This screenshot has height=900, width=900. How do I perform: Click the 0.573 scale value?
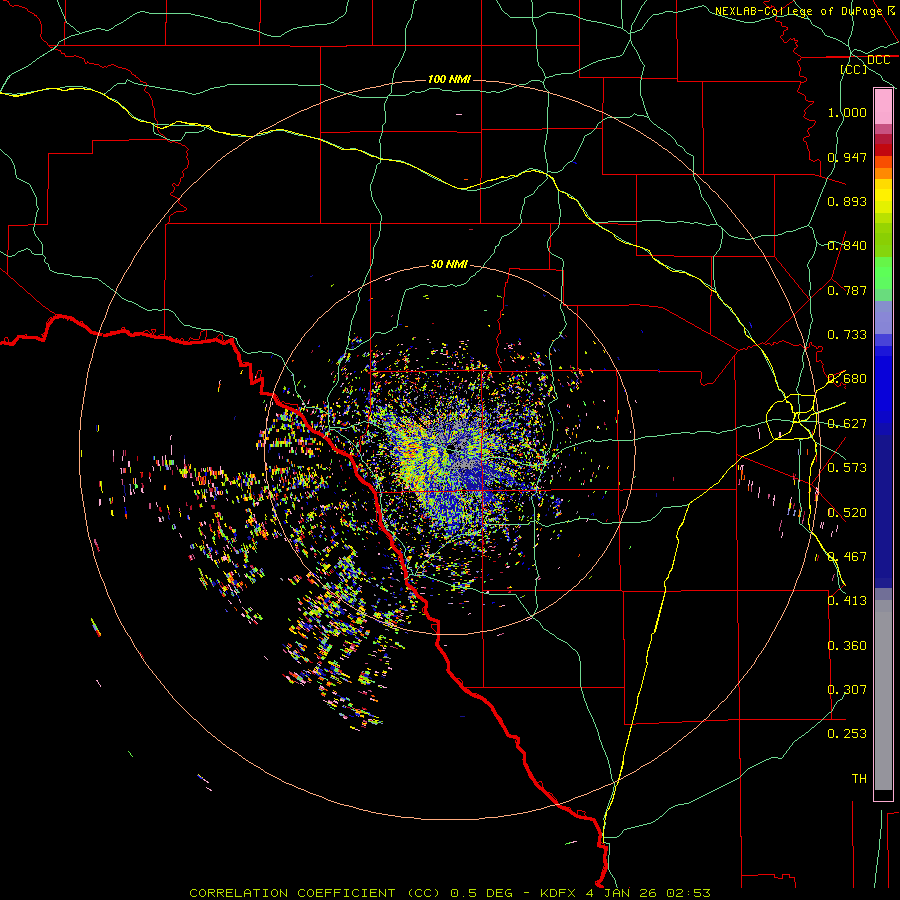click(x=847, y=468)
